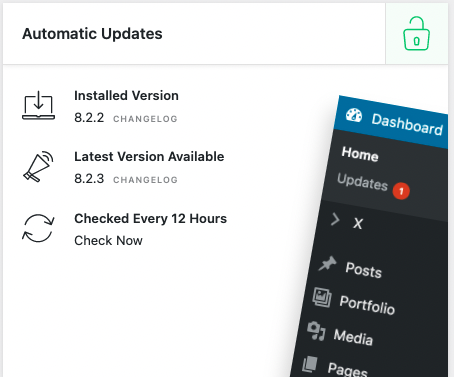Open the Updates submenu entry
The image size is (454, 377).
(x=362, y=182)
